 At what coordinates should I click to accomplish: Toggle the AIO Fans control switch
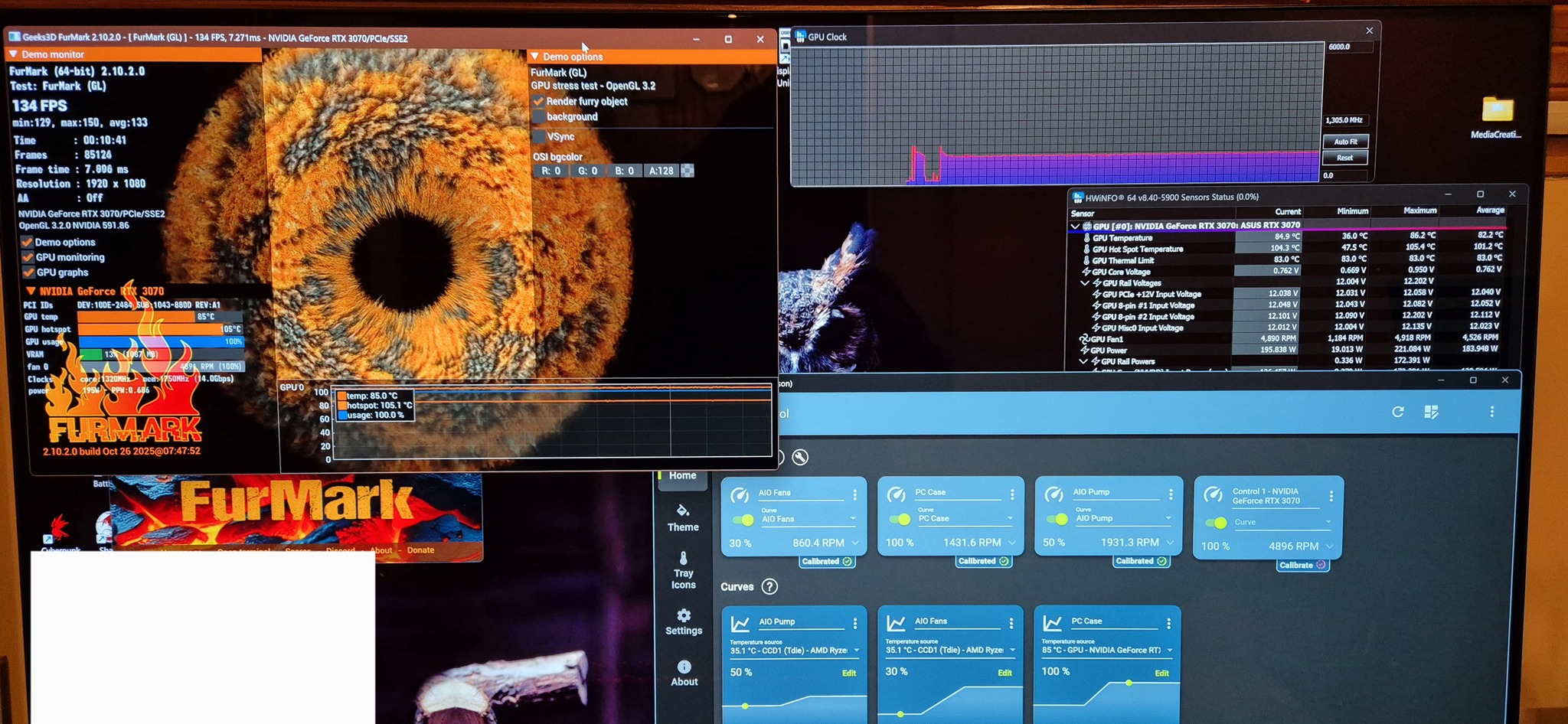pyautogui.click(x=743, y=520)
